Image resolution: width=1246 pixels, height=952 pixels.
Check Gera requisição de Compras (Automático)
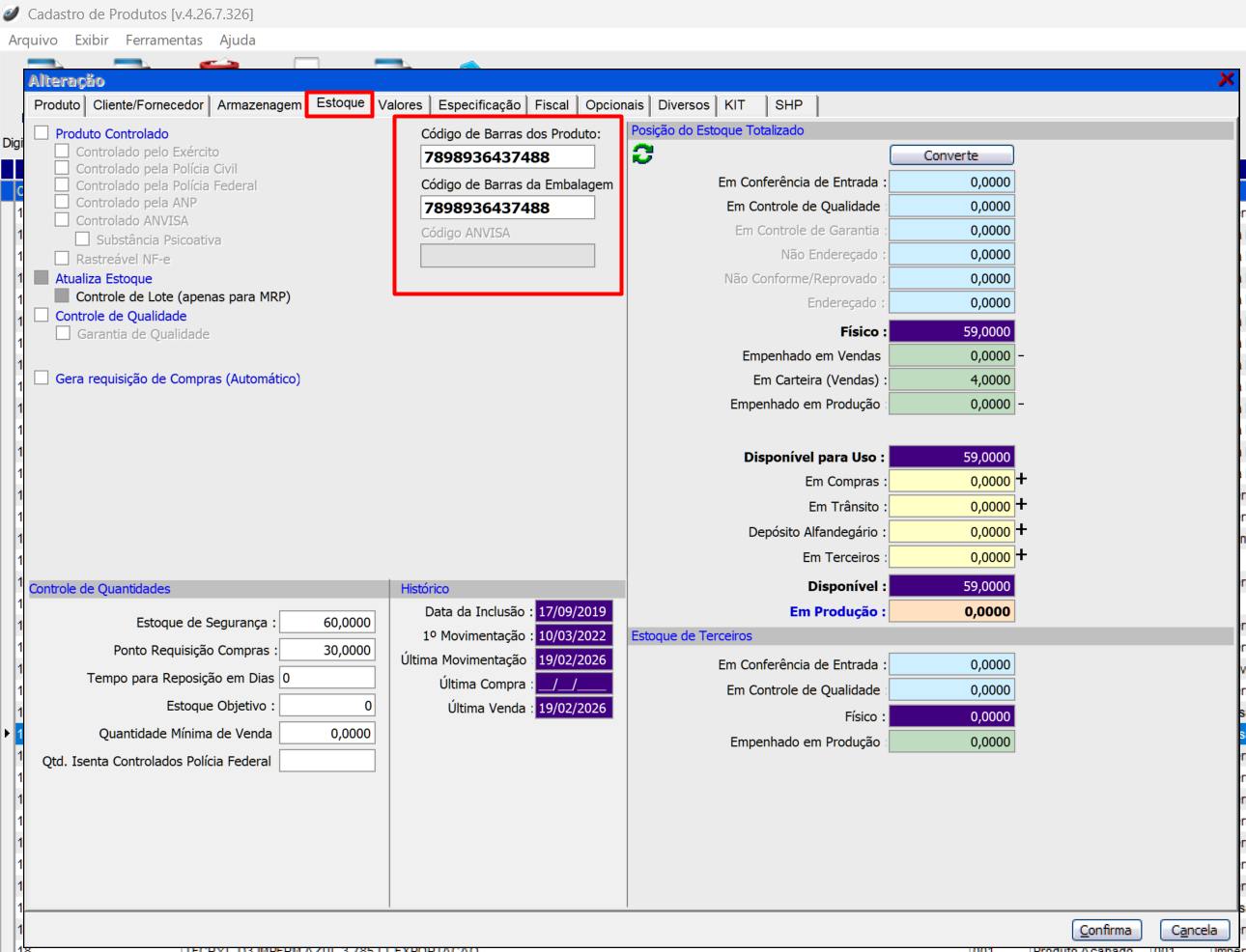(42, 378)
